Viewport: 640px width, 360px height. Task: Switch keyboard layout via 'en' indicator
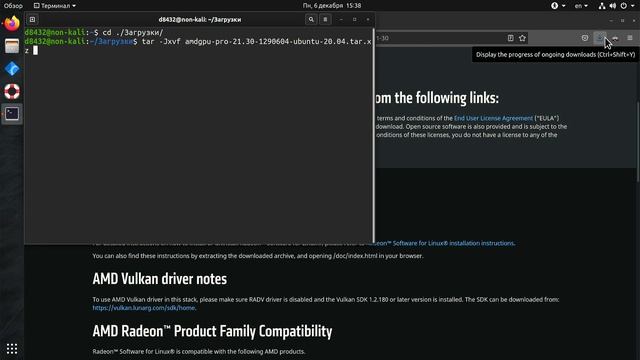click(581, 6)
